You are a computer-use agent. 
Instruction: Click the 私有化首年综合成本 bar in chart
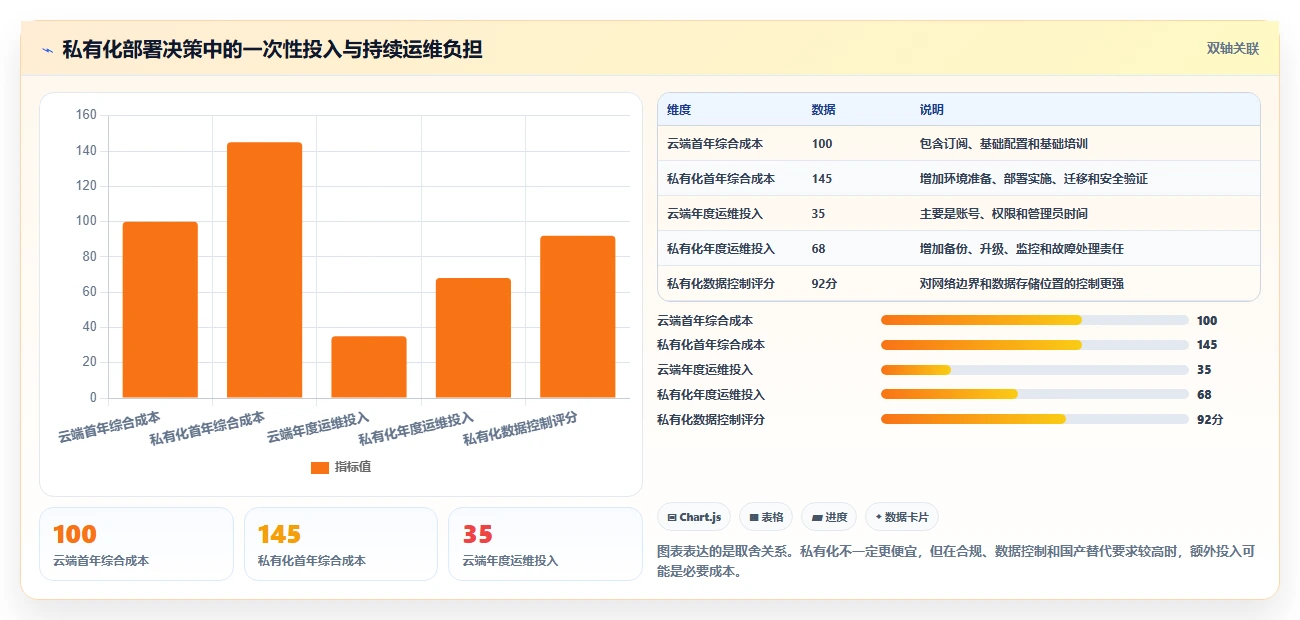click(x=265, y=270)
